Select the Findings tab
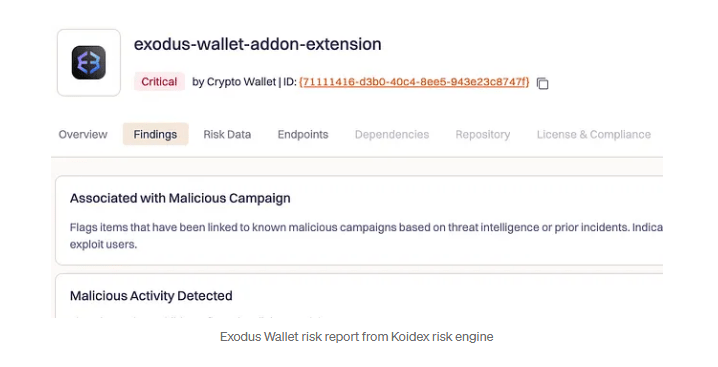718x367 pixels. 155,134
